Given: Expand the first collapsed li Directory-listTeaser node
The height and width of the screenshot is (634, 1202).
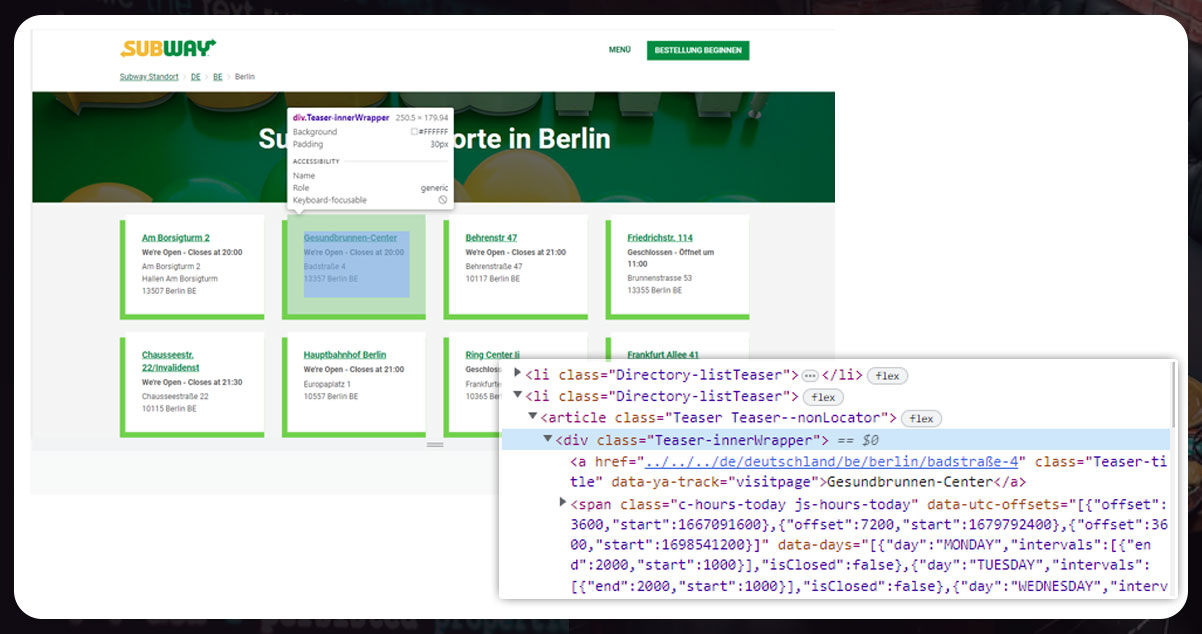Looking at the screenshot, I should 518,375.
